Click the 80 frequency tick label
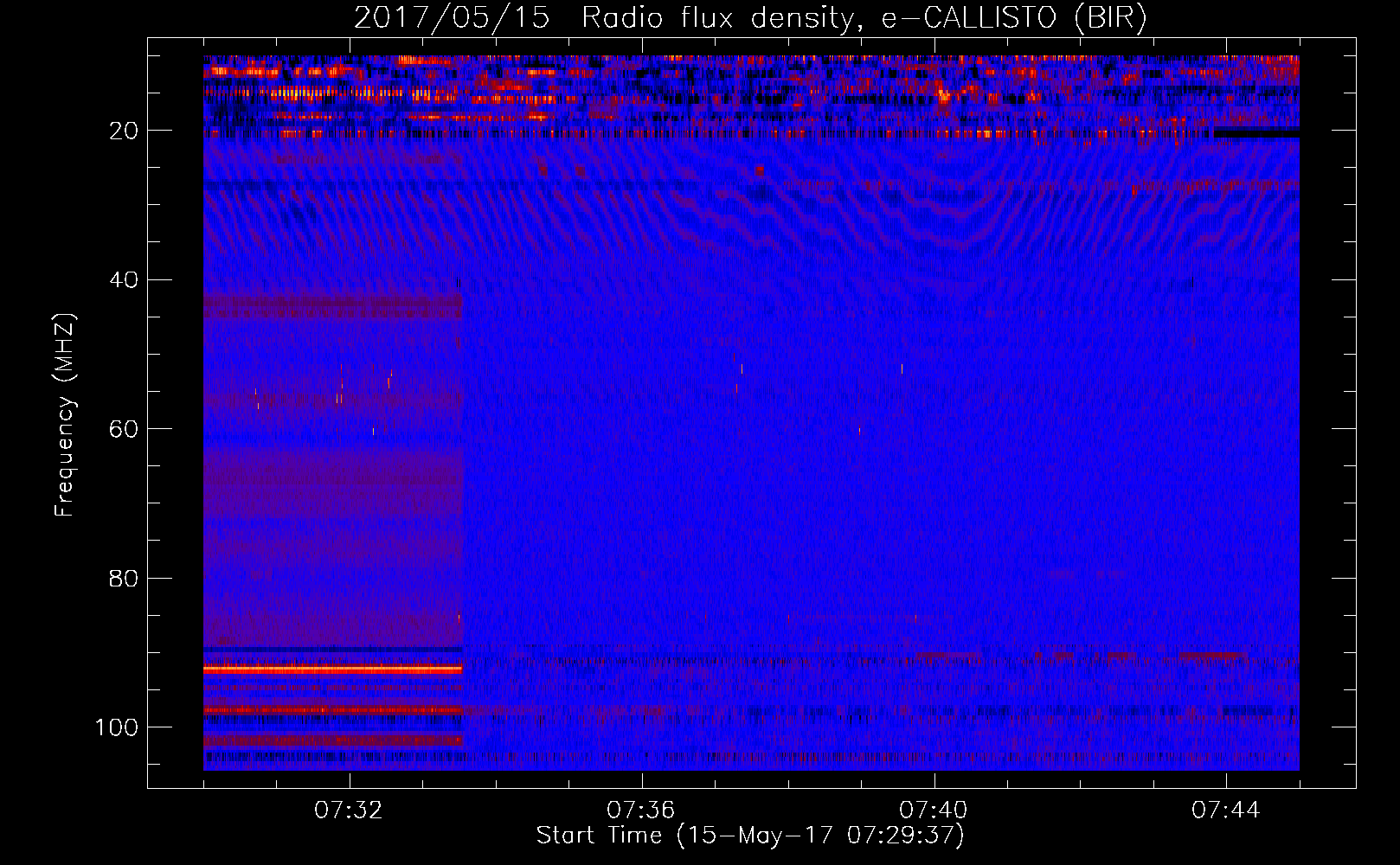 (124, 578)
